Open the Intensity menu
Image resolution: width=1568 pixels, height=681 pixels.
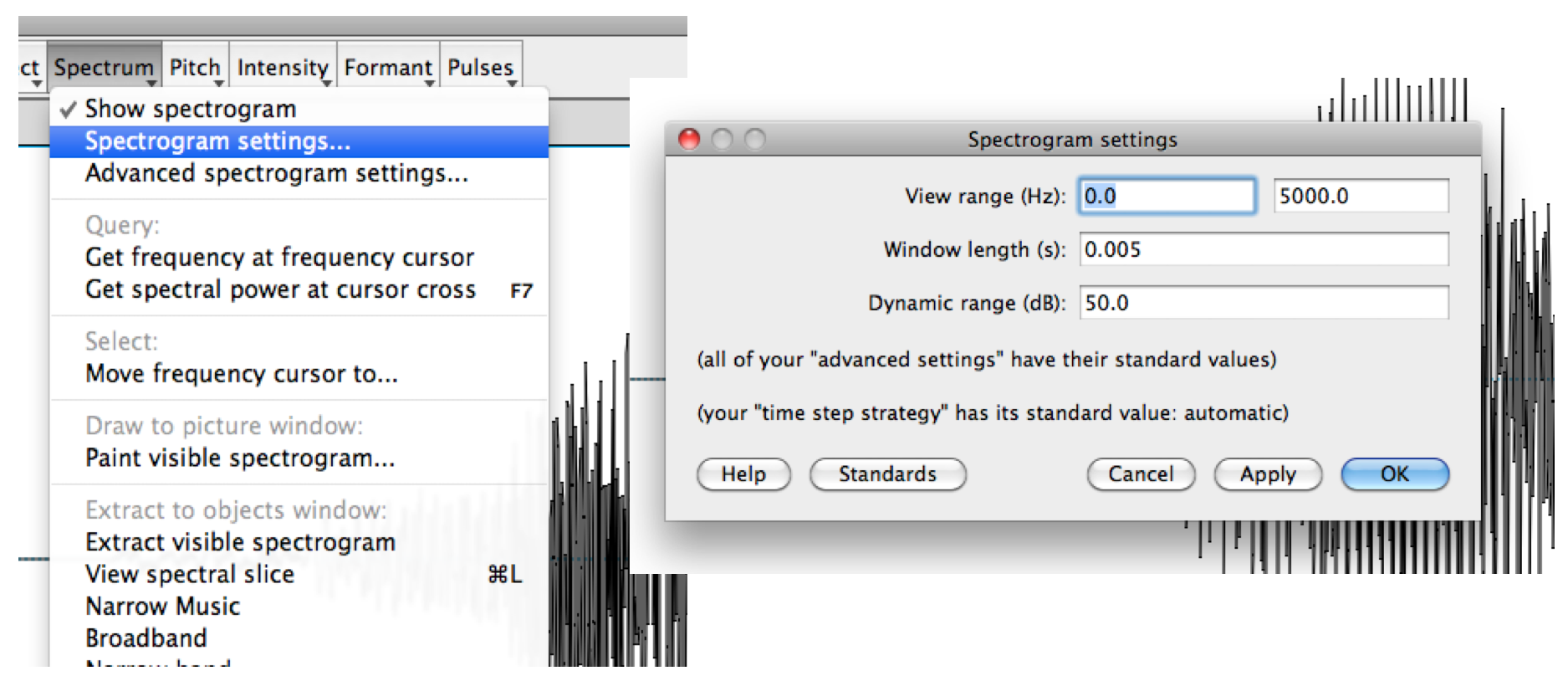pos(283,67)
